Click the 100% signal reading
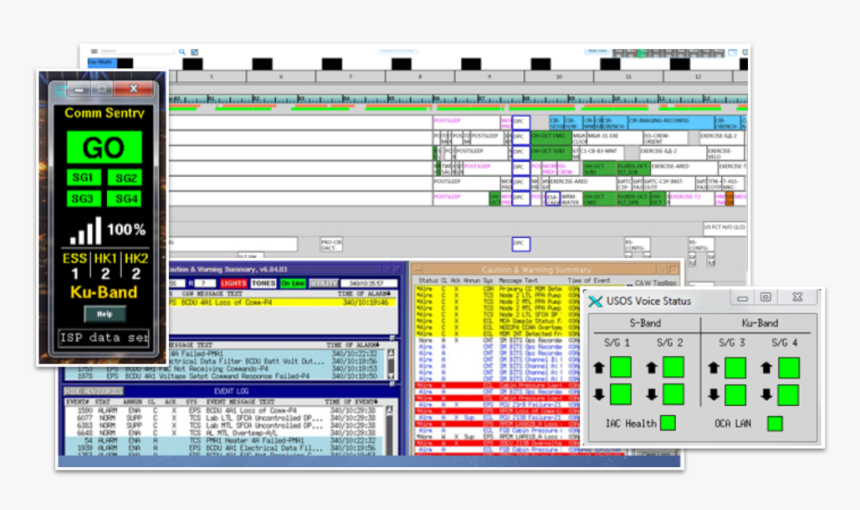The image size is (860, 510). [126, 230]
